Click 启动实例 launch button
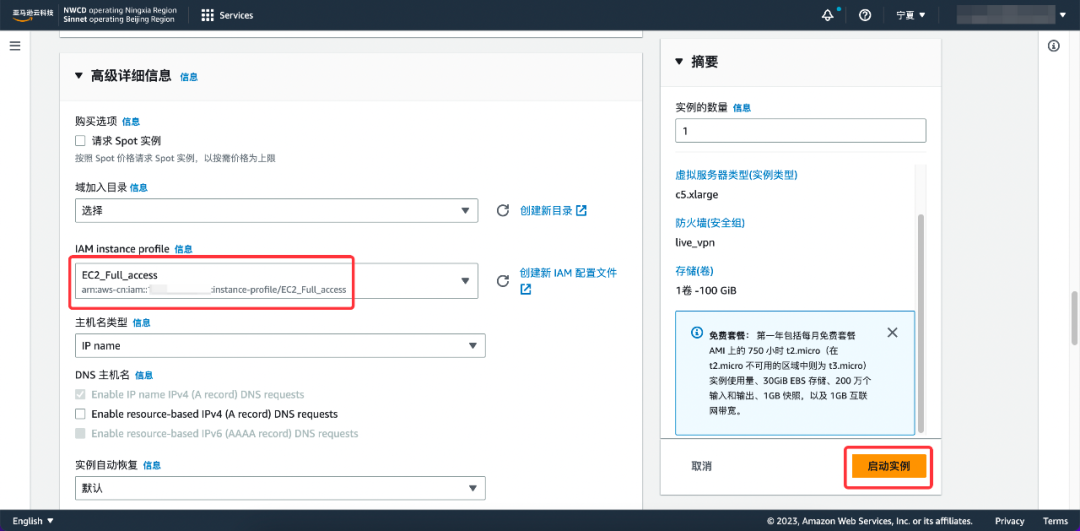This screenshot has height=531, width=1080. click(x=888, y=466)
